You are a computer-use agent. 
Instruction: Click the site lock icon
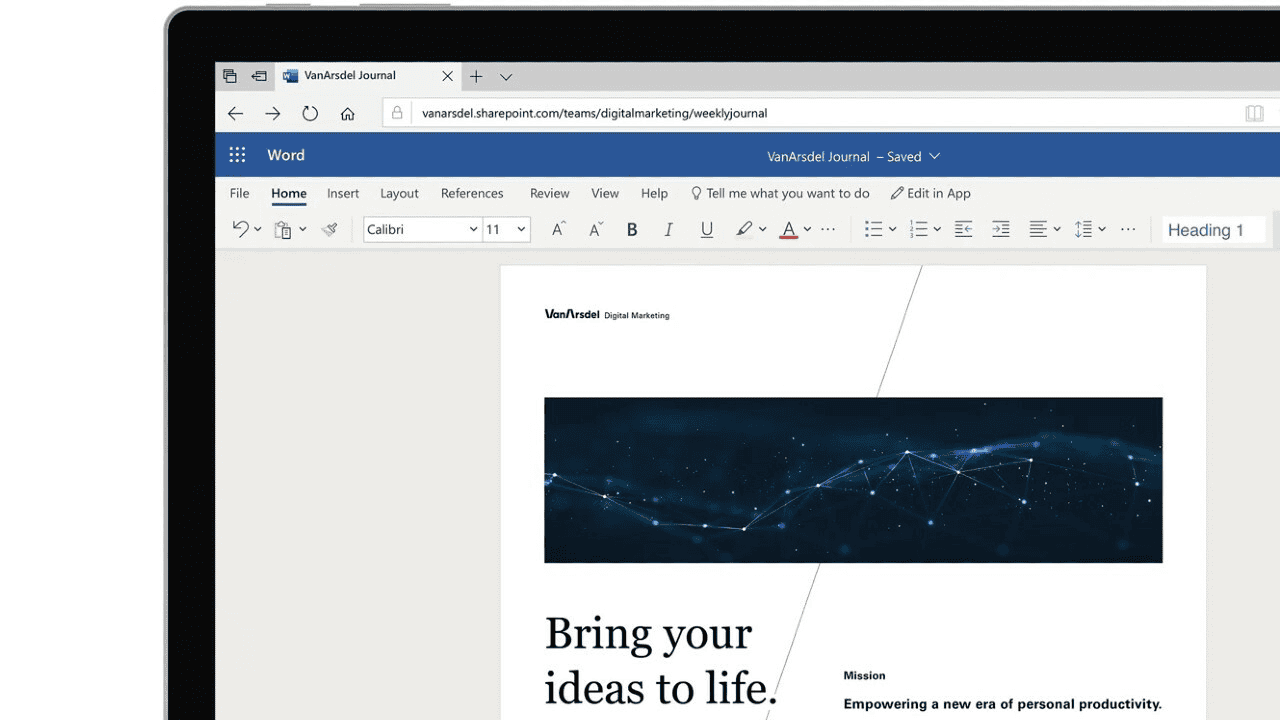(397, 113)
